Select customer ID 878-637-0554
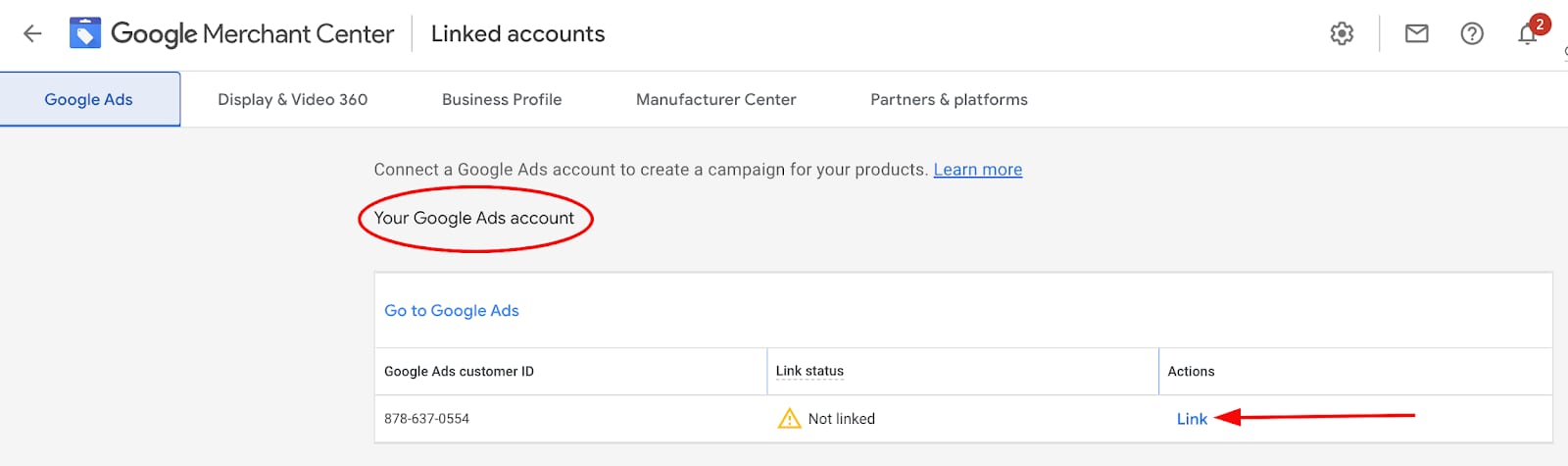 coord(426,419)
